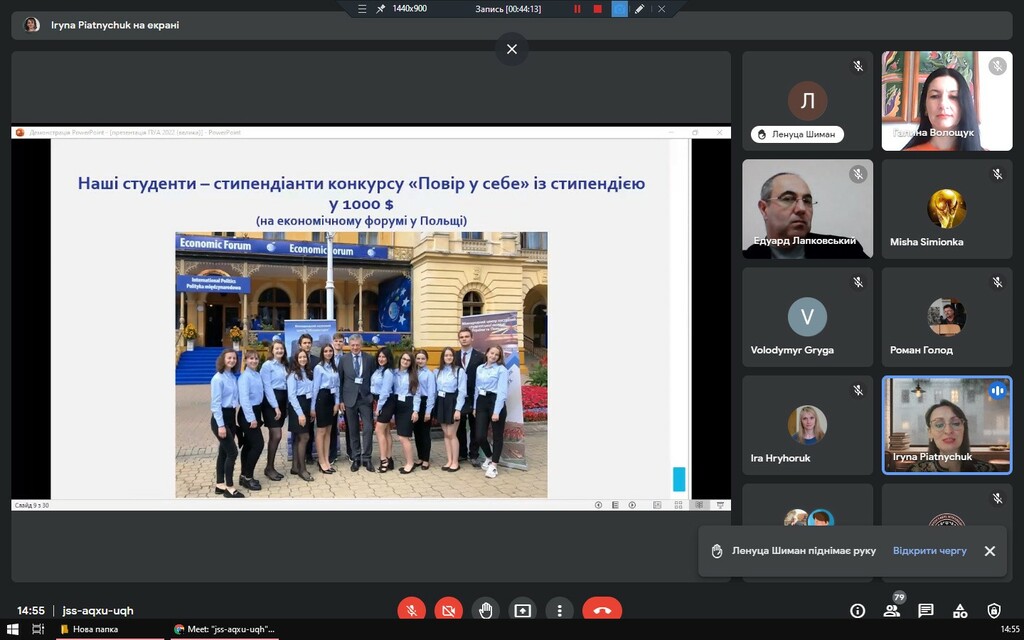The width and height of the screenshot is (1024, 640).
Task: Click the Present now screen share icon
Action: pyautogui.click(x=522, y=610)
